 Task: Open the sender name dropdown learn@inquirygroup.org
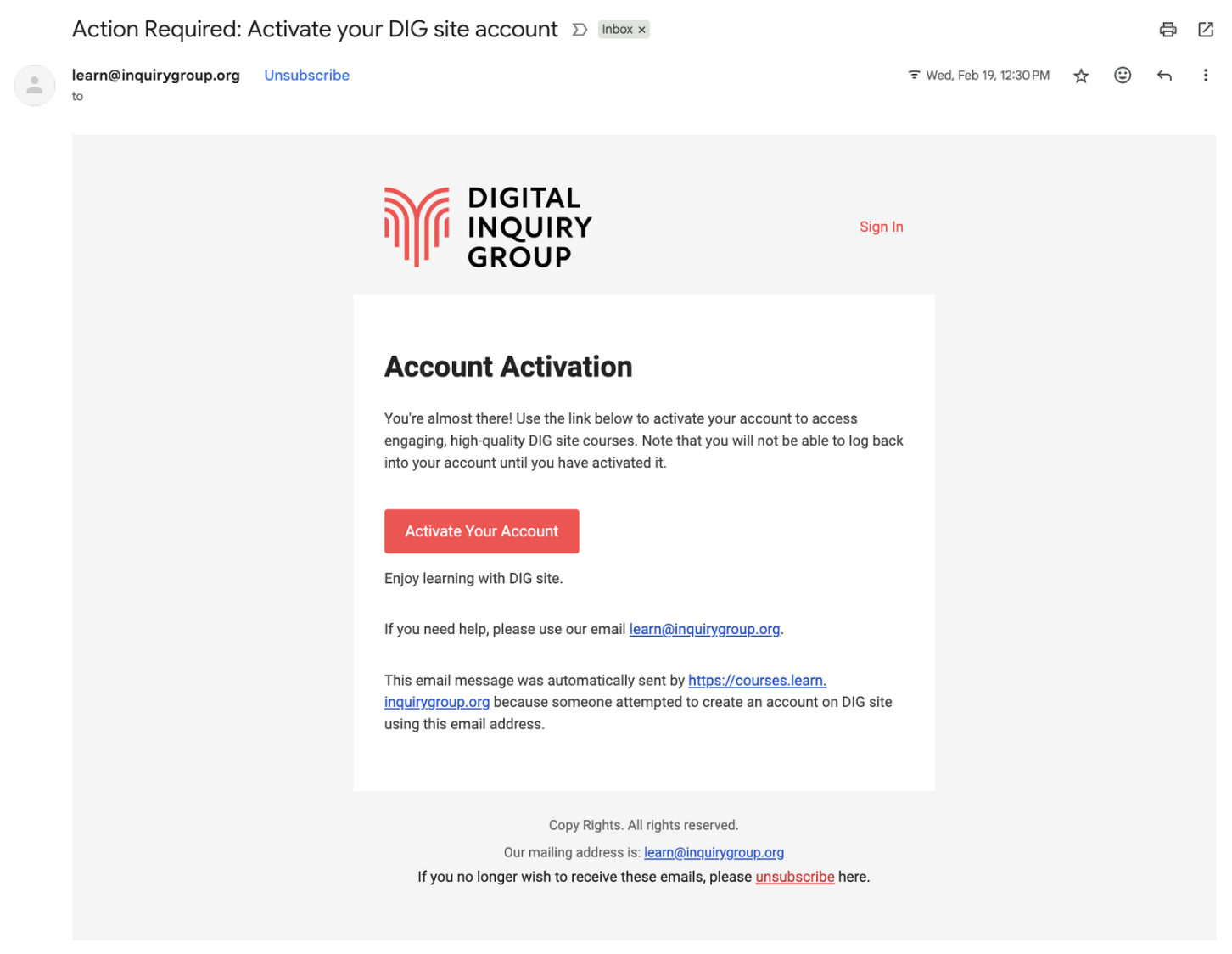click(x=156, y=75)
